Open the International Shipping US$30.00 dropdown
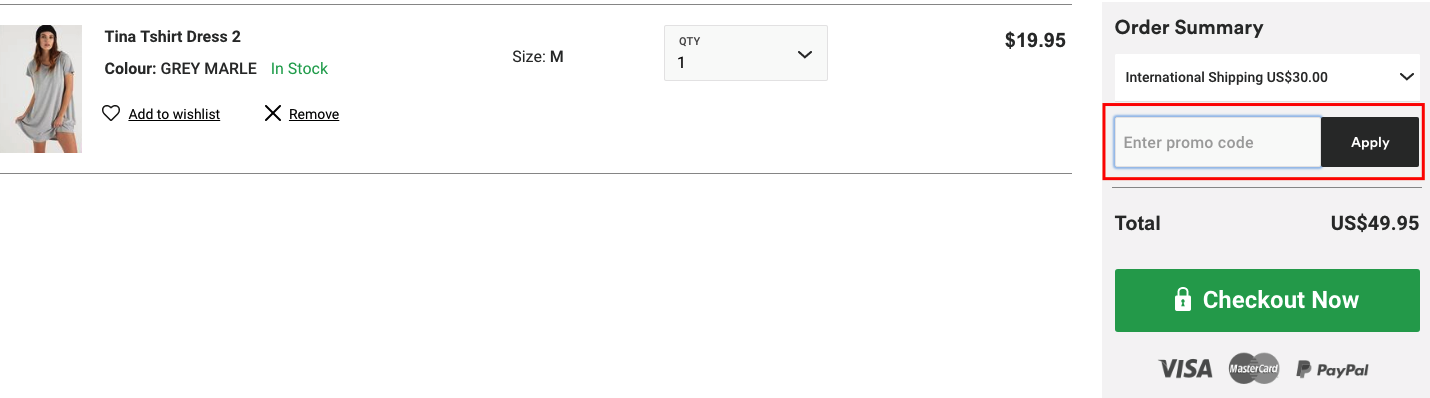The width and height of the screenshot is (1430, 398). pos(1267,77)
